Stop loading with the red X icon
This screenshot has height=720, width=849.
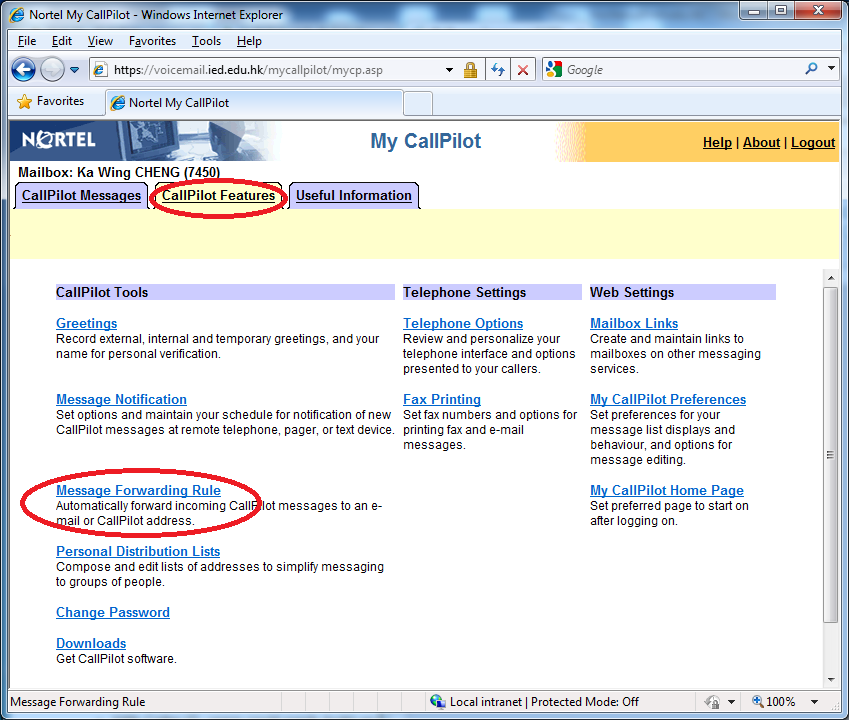click(523, 70)
